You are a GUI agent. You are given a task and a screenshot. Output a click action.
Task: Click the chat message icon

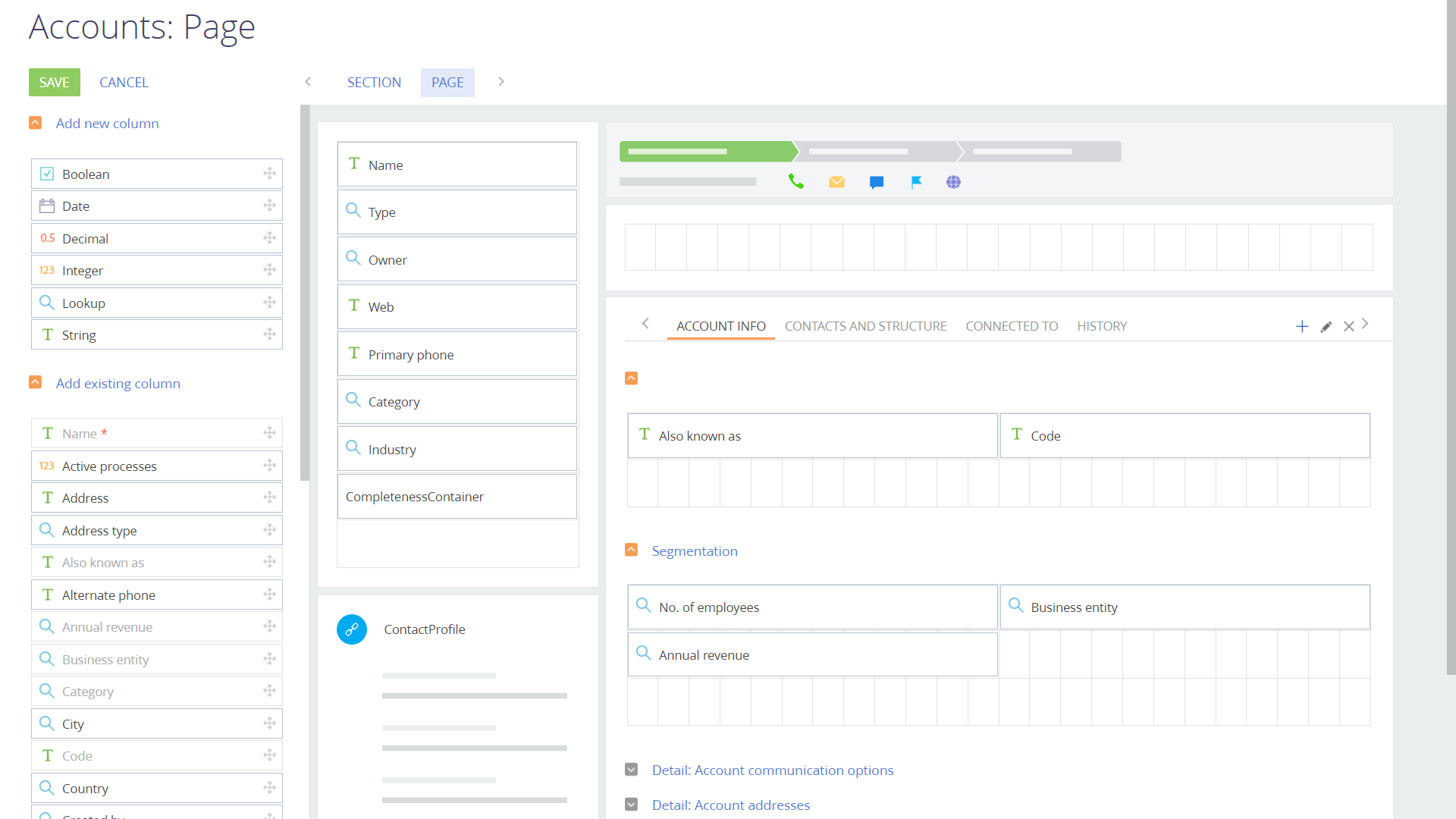pos(877,181)
